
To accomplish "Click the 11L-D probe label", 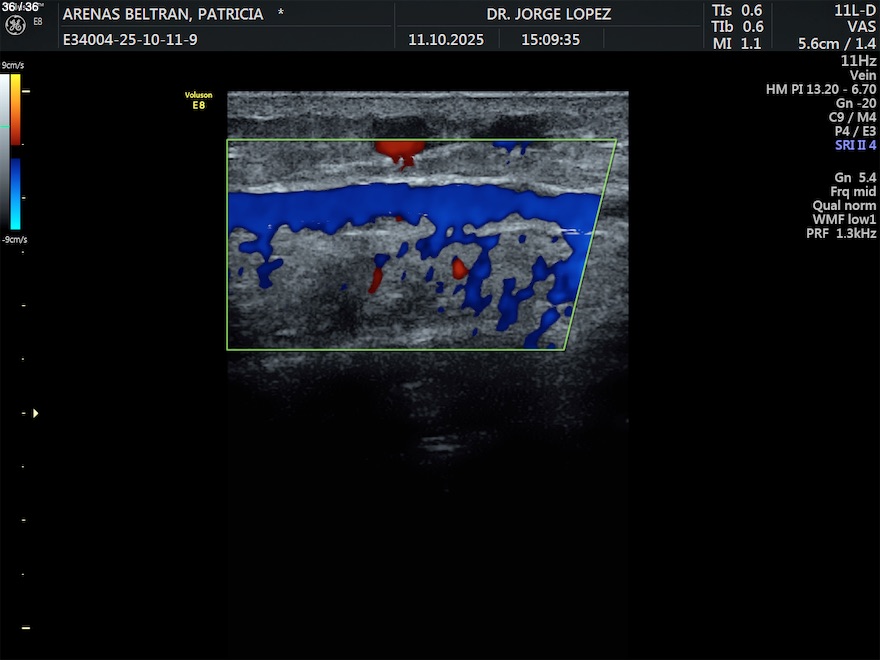I will click(x=855, y=10).
